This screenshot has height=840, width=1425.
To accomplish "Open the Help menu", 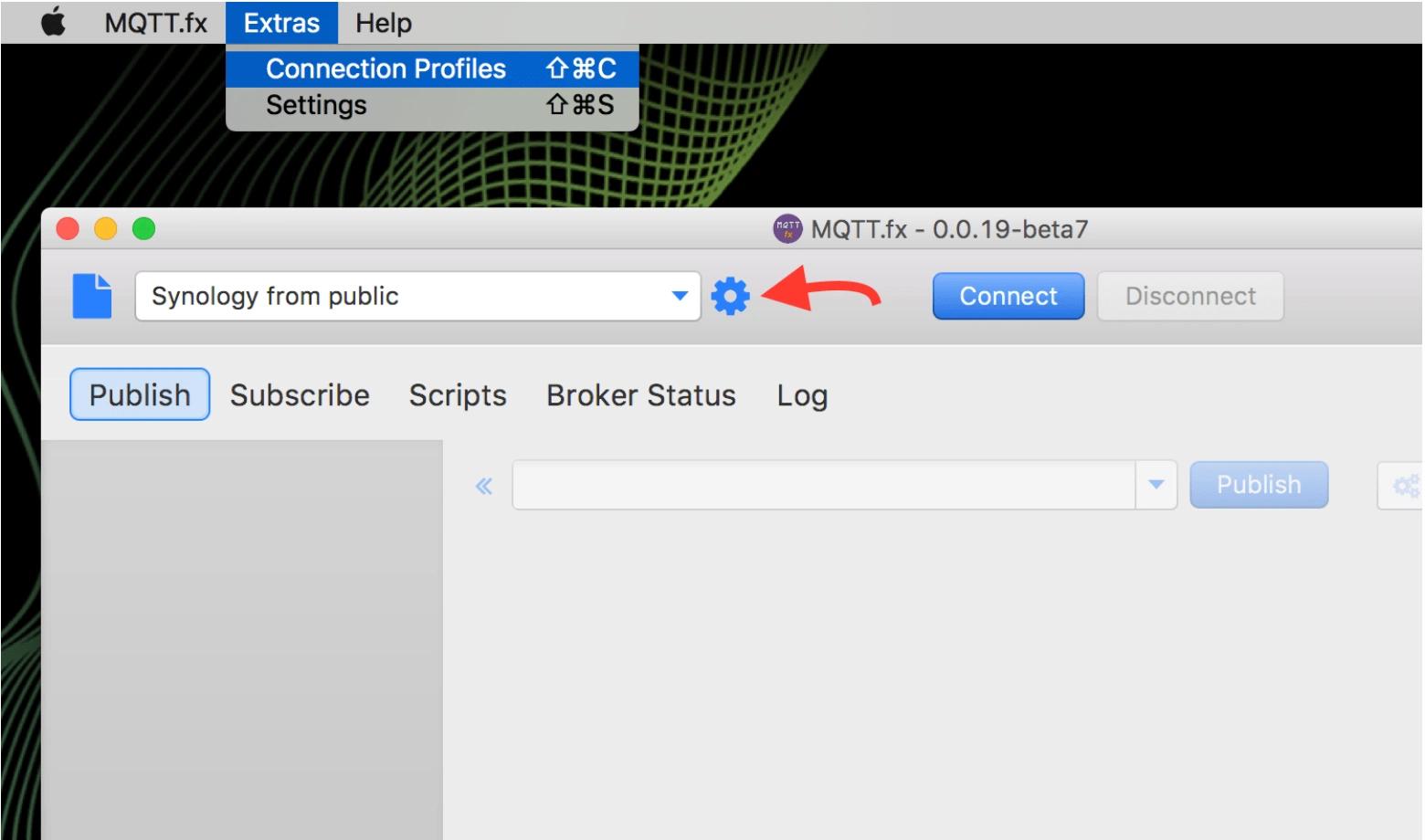I will [383, 23].
